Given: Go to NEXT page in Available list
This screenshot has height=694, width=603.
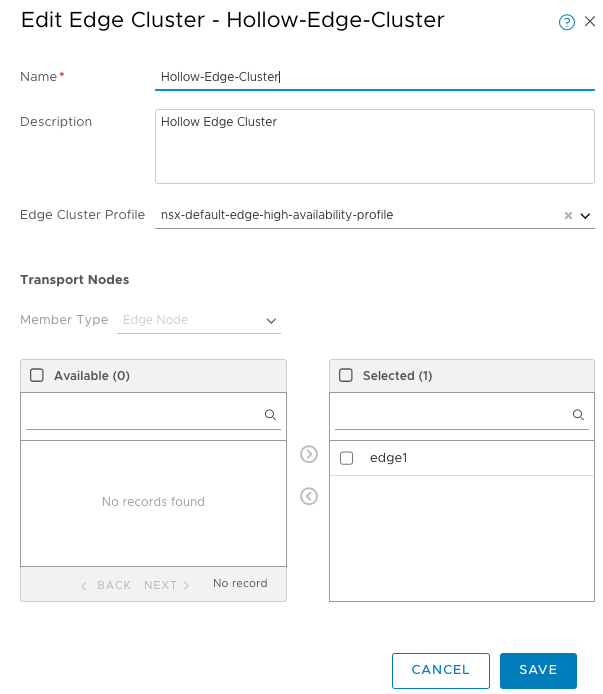Looking at the screenshot, I should (167, 585).
